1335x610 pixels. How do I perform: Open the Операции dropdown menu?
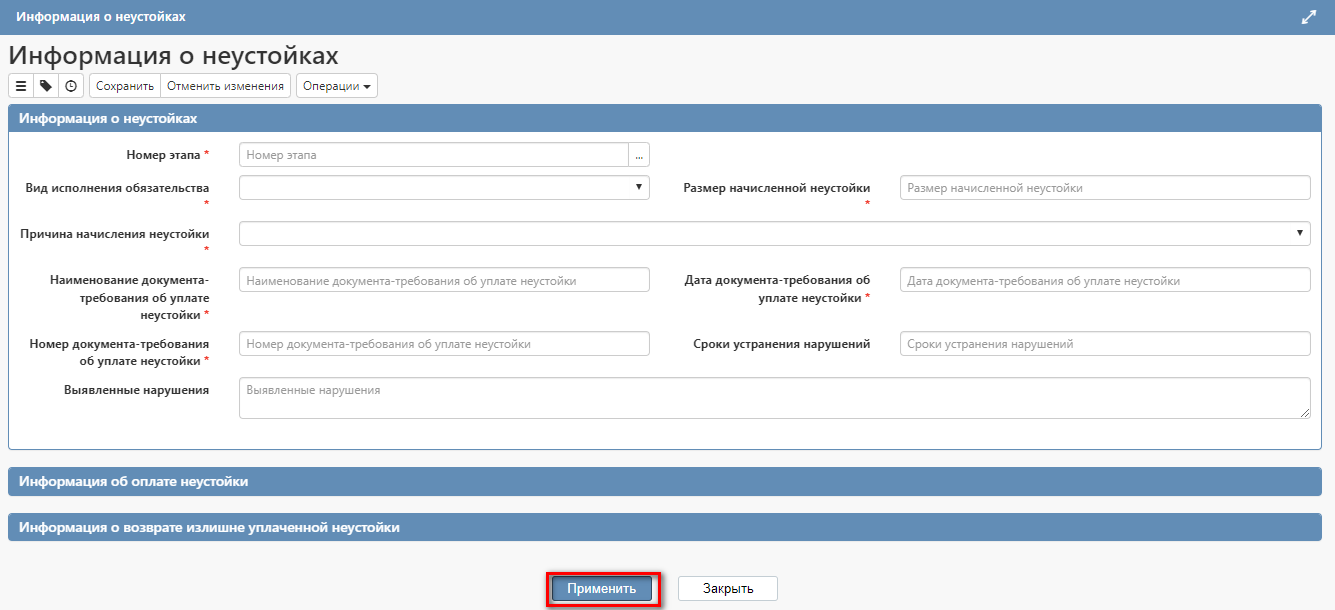[338, 86]
